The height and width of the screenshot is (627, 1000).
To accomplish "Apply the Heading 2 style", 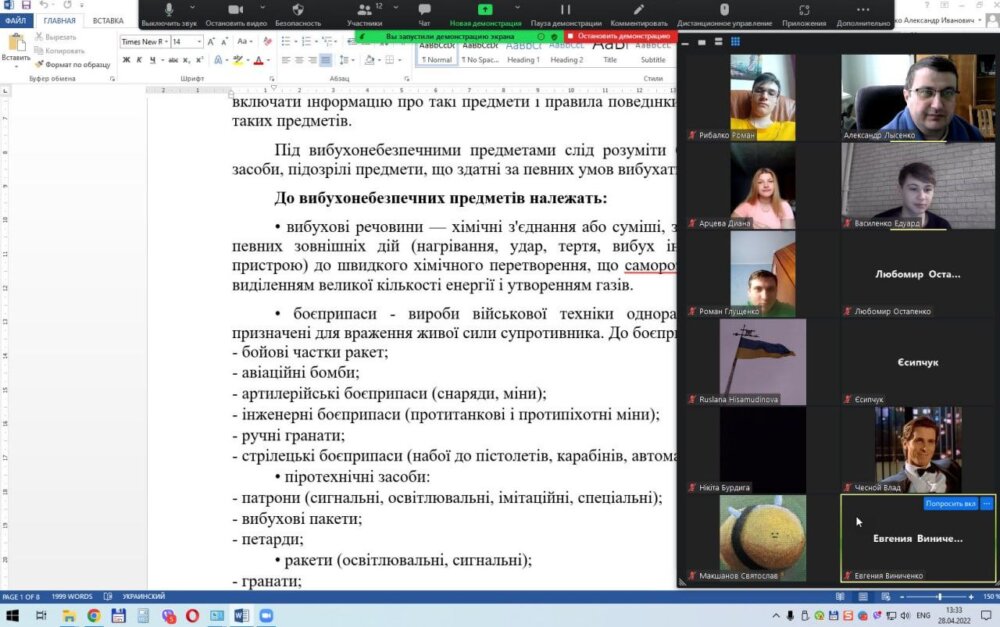I will (566, 52).
